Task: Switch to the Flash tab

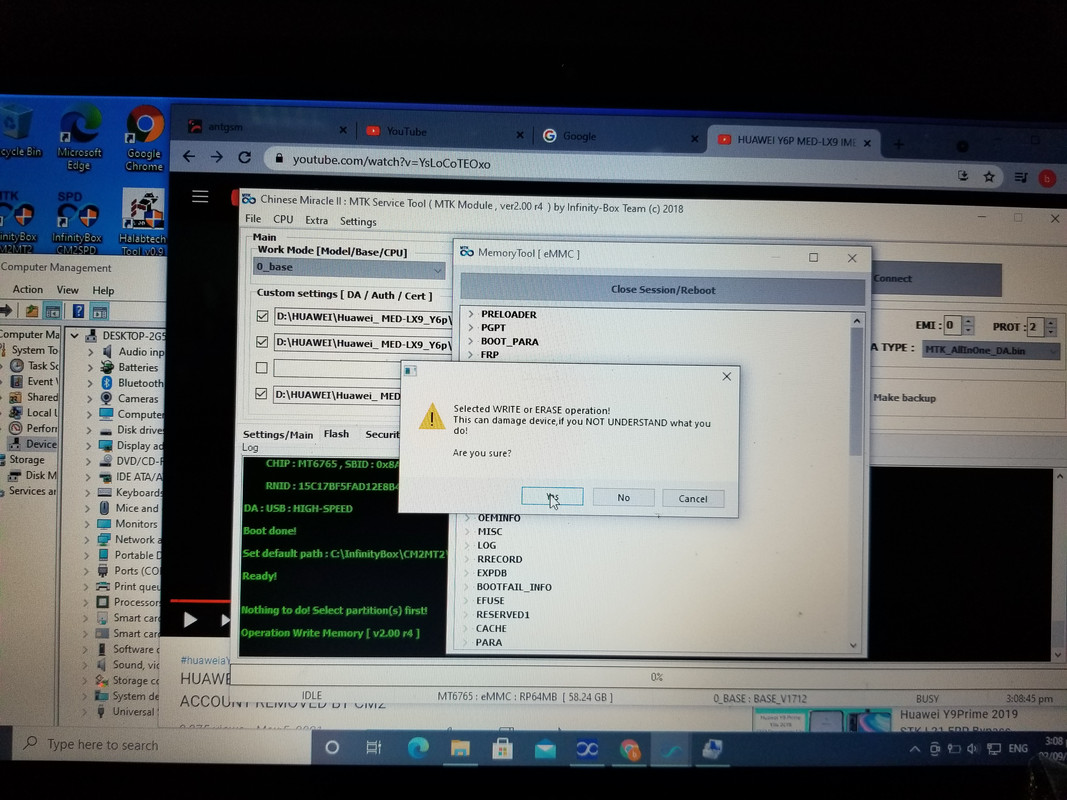Action: point(336,434)
